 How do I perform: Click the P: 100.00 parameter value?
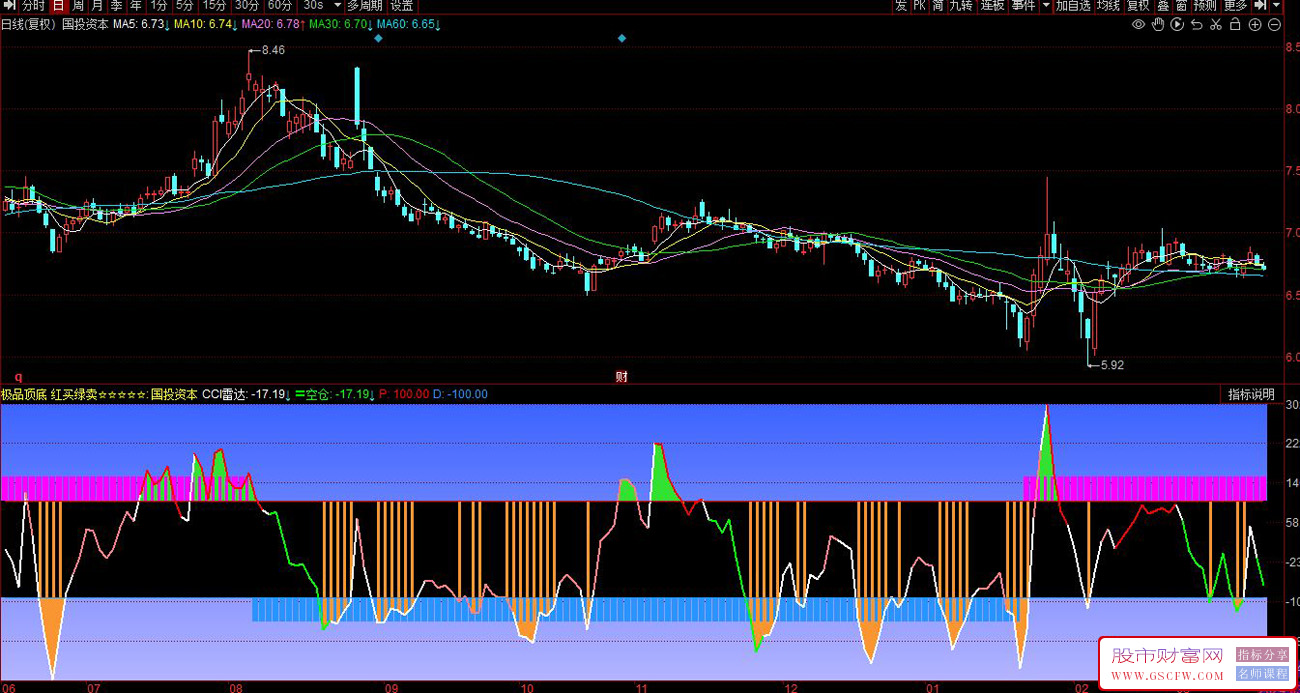pyautogui.click(x=404, y=394)
